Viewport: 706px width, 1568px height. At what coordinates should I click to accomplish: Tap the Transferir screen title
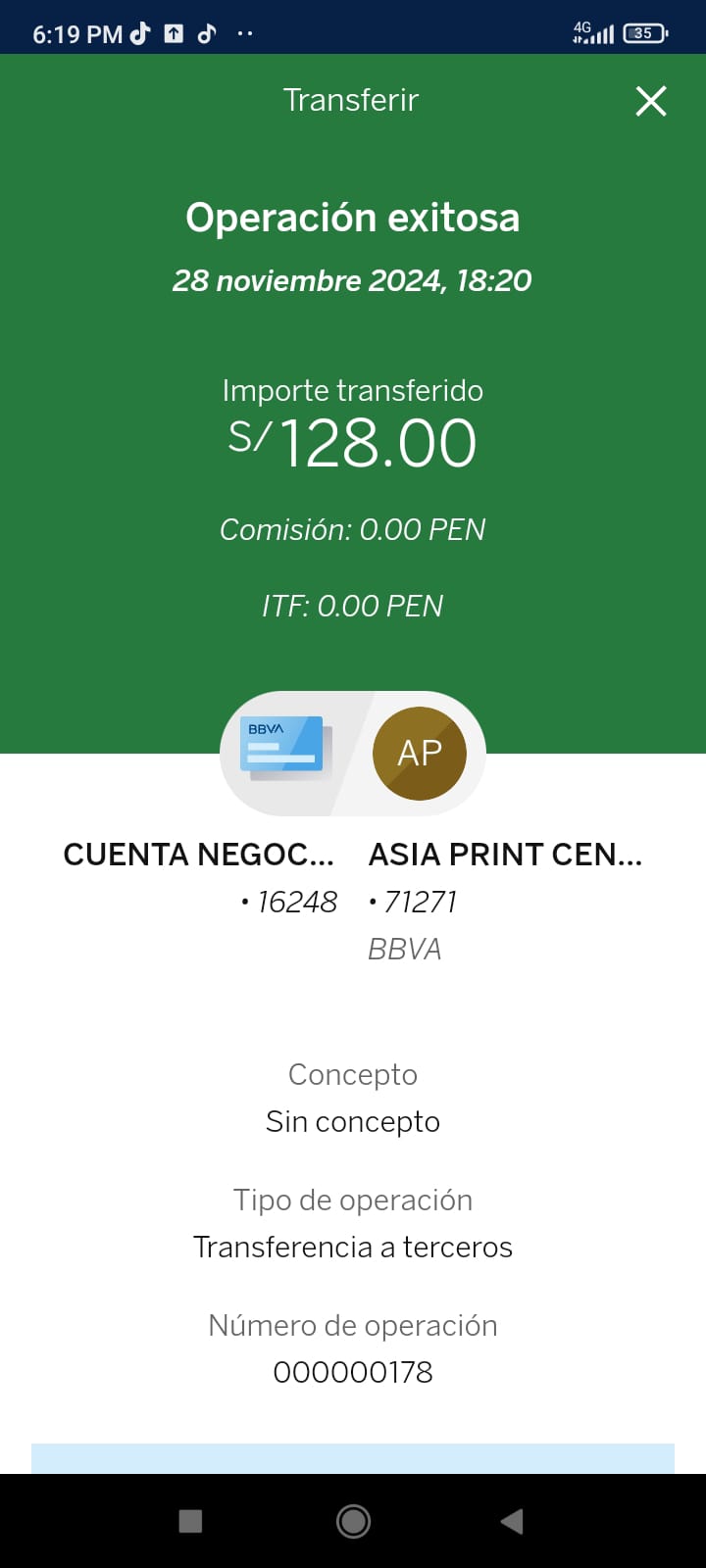(351, 100)
